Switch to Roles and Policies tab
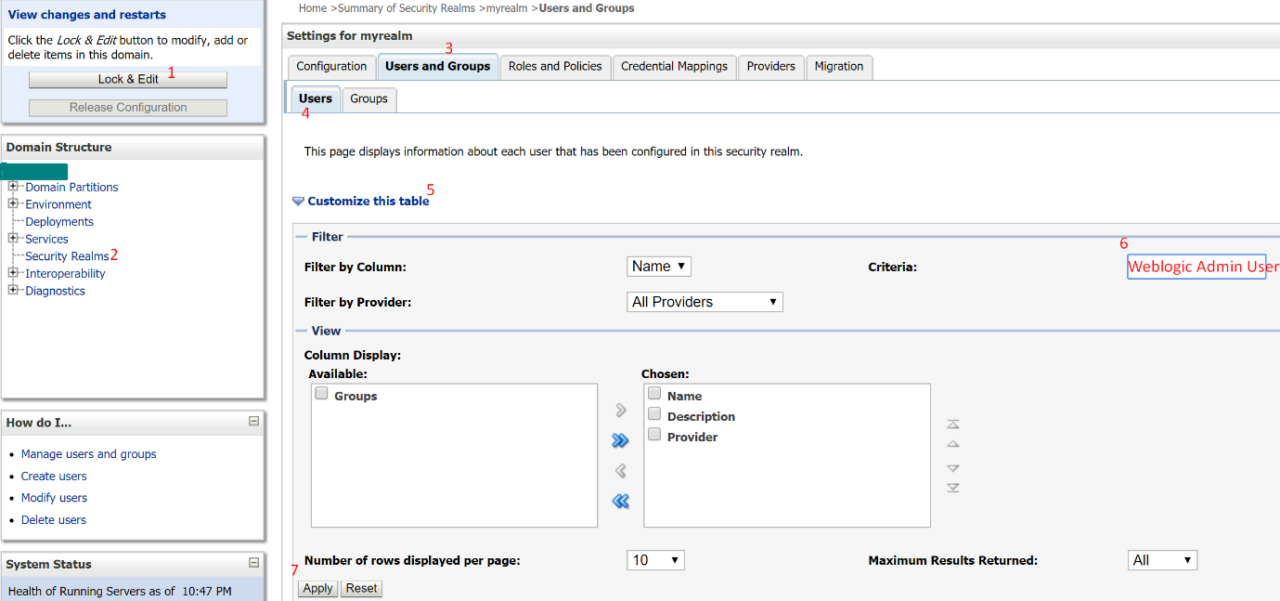1280x601 pixels. pyautogui.click(x=555, y=67)
